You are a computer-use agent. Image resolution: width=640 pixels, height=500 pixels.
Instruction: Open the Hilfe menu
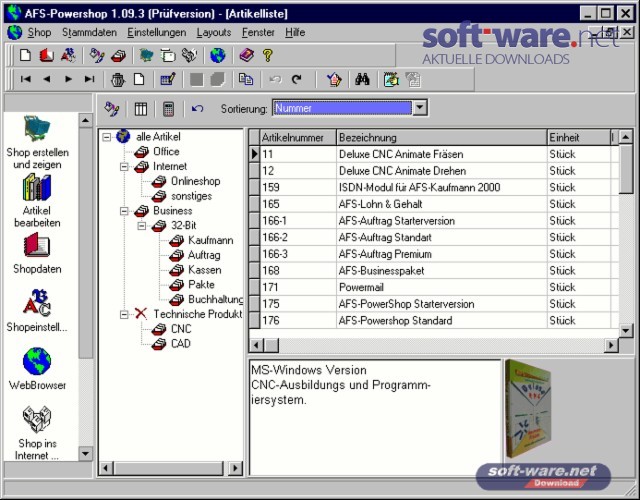[x=295, y=32]
